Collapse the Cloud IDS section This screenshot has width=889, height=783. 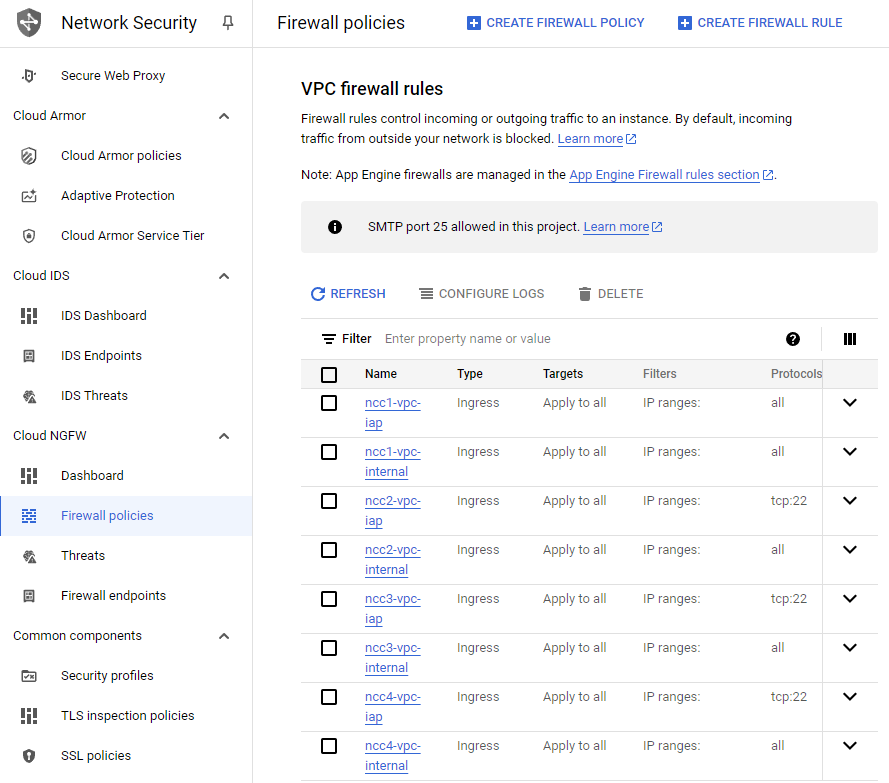[x=224, y=276]
